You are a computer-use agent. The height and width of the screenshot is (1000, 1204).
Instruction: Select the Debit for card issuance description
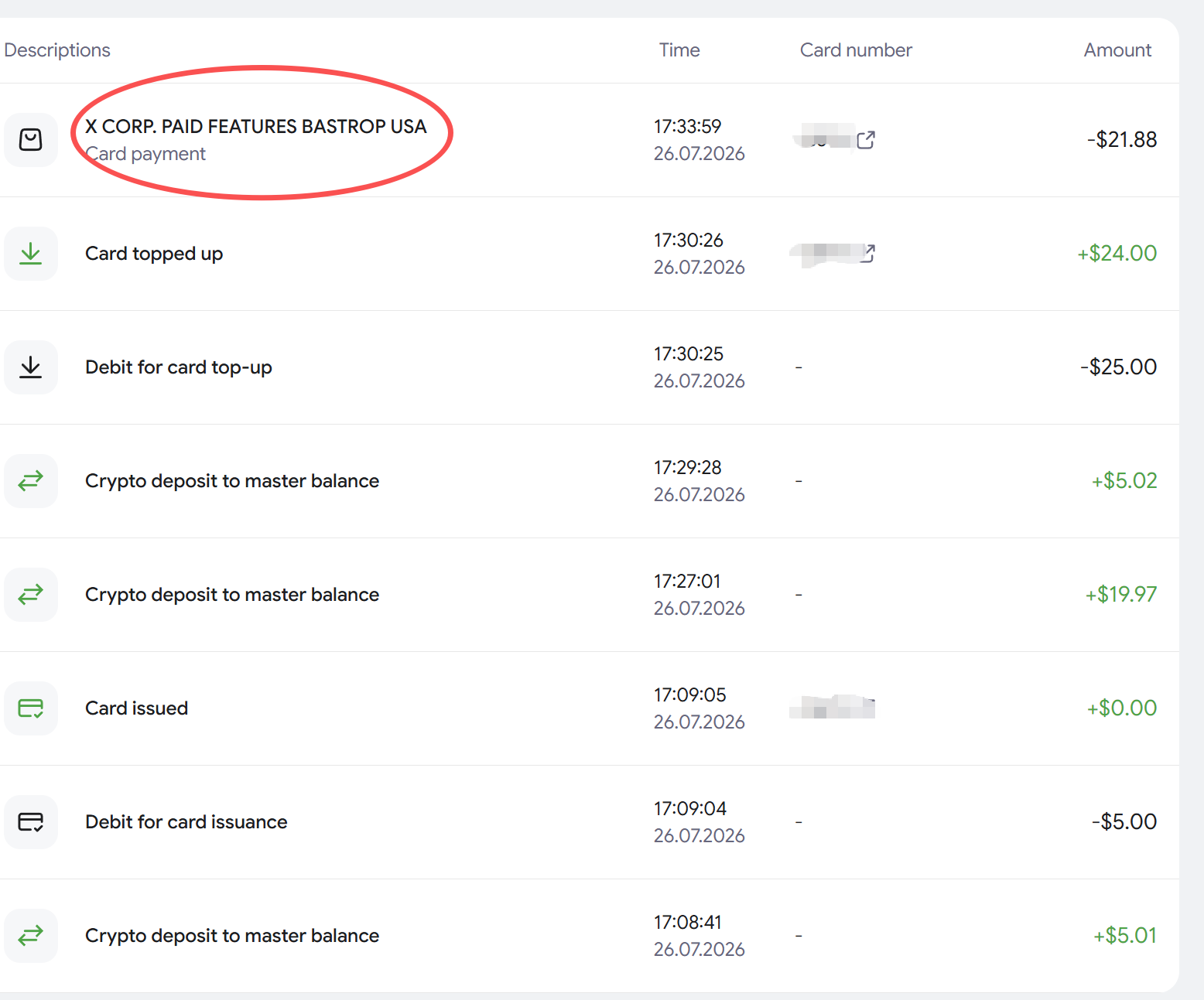click(186, 822)
